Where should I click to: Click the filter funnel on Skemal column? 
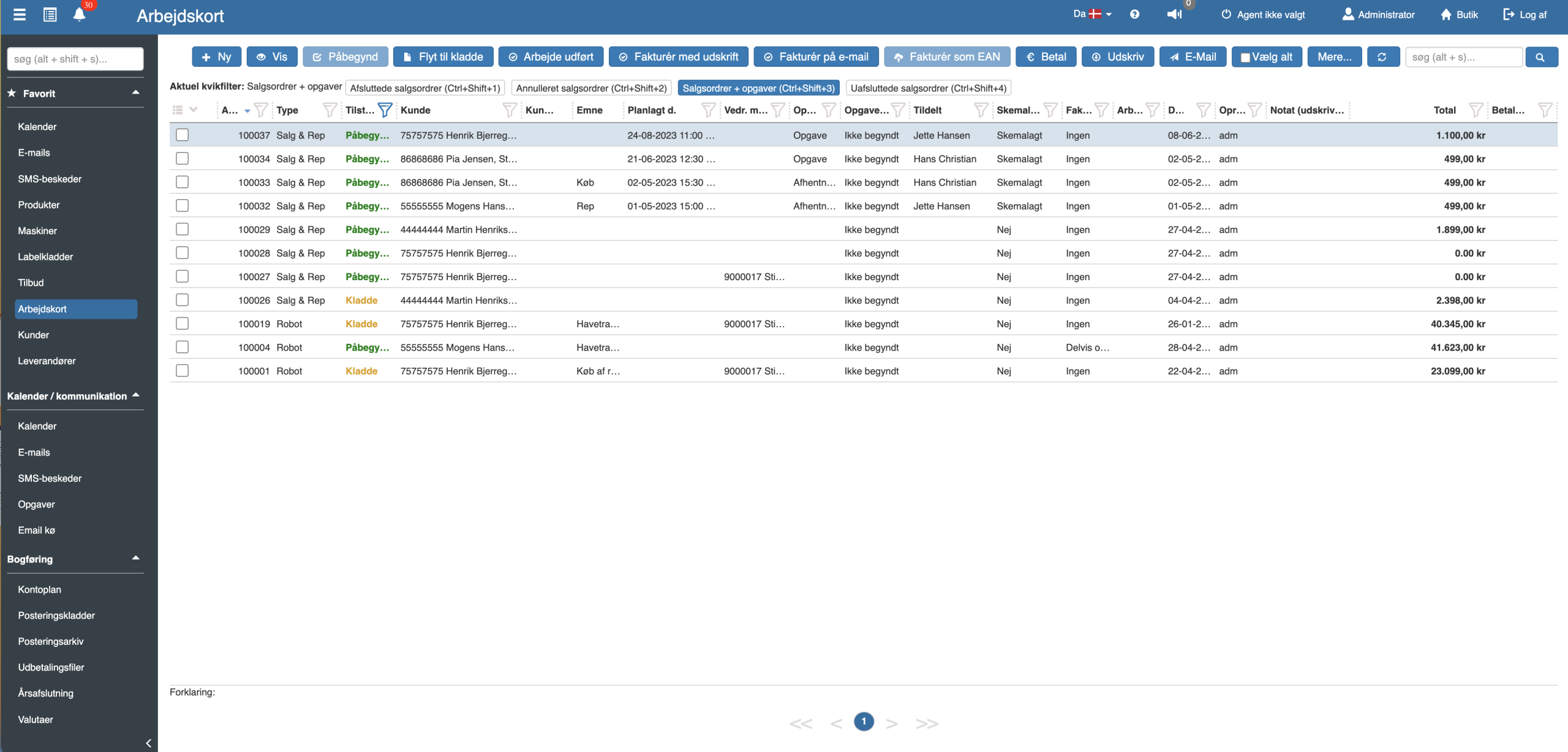[1050, 110]
